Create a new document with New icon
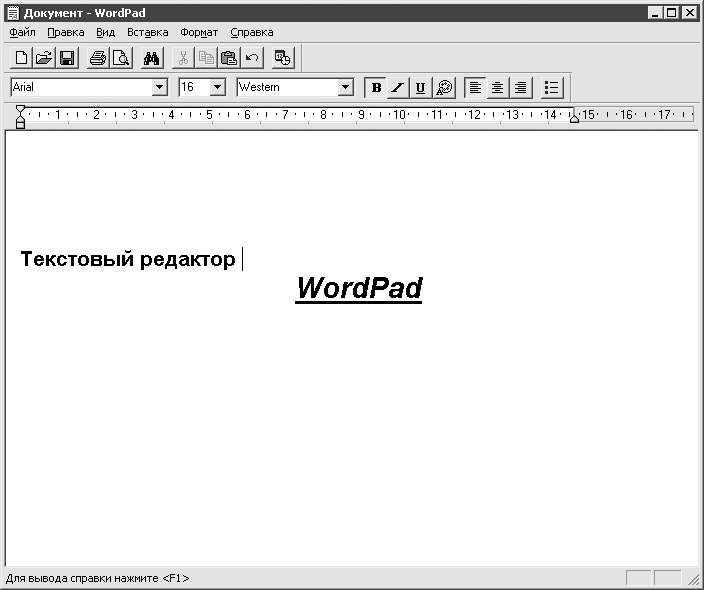Image resolution: width=704 pixels, height=590 pixels. pos(21,58)
